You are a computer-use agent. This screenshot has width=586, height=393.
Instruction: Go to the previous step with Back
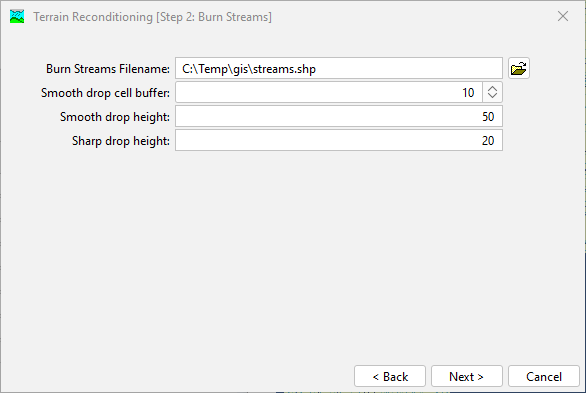(x=390, y=376)
